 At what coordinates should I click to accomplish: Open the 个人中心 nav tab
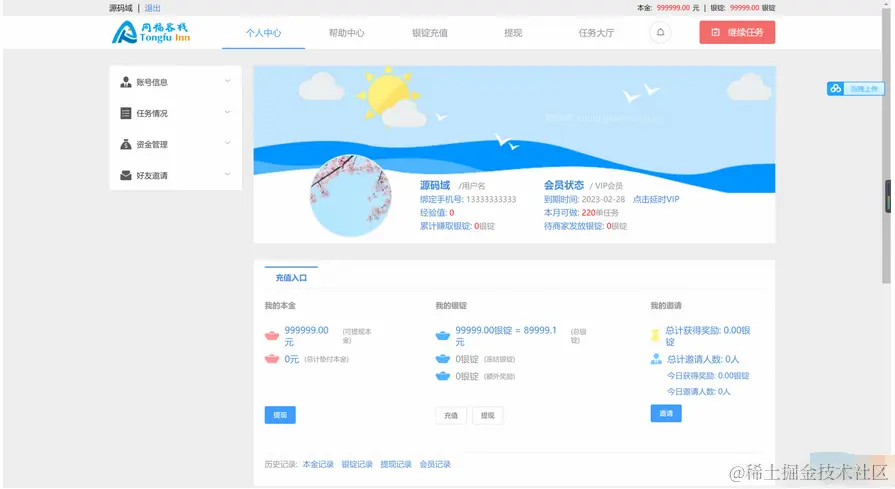pos(263,33)
